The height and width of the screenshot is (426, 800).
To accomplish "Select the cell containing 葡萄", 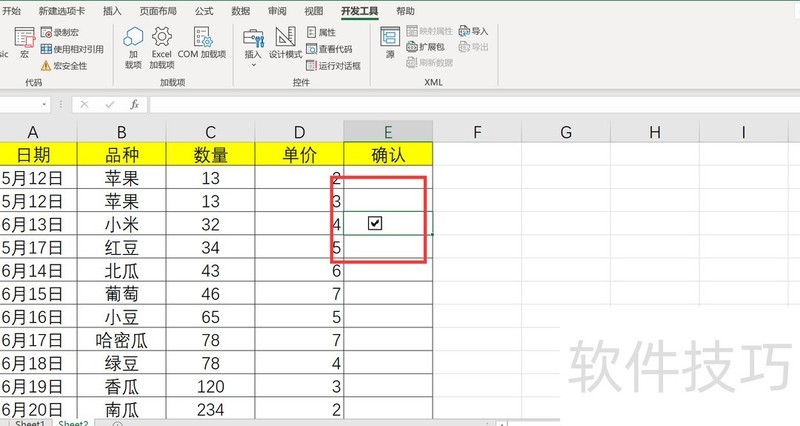I will coord(121,293).
